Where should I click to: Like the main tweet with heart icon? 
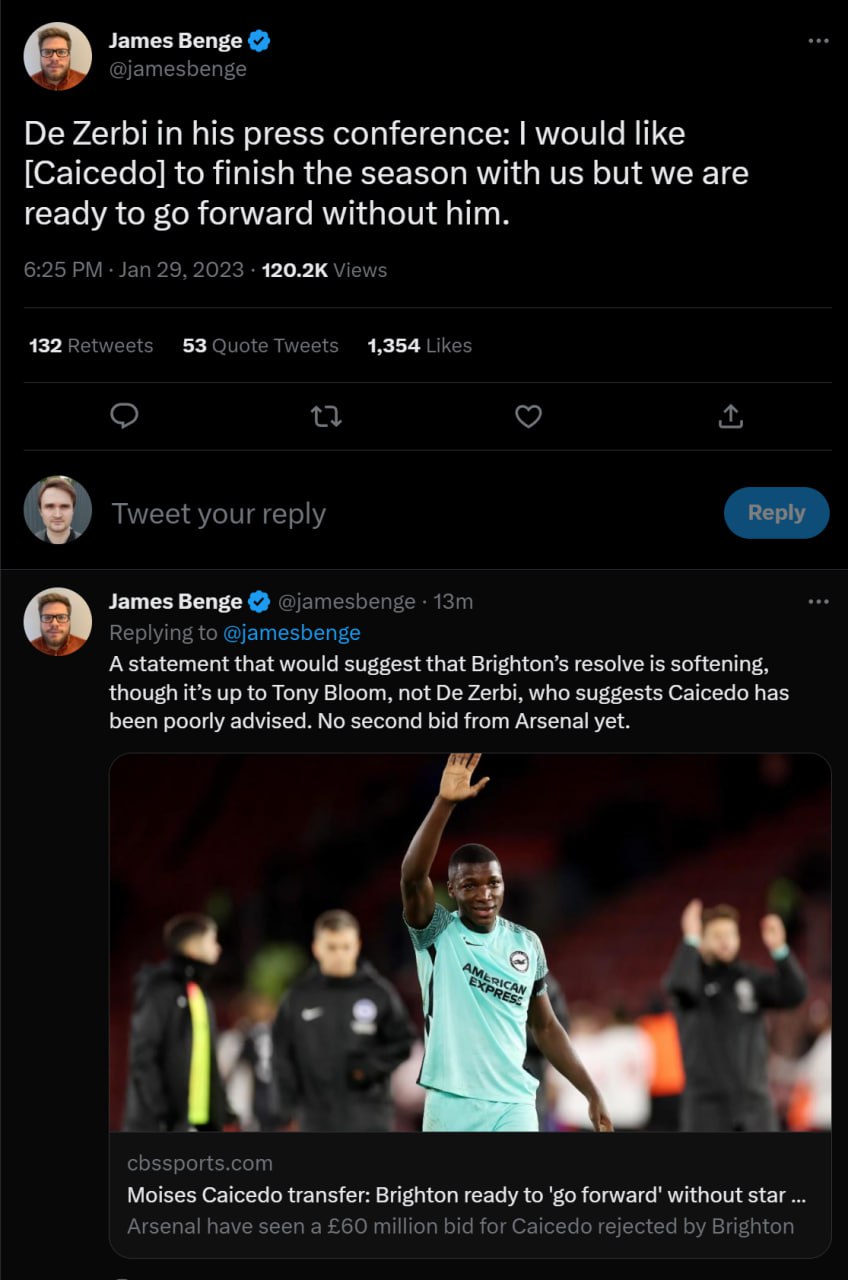tap(528, 416)
